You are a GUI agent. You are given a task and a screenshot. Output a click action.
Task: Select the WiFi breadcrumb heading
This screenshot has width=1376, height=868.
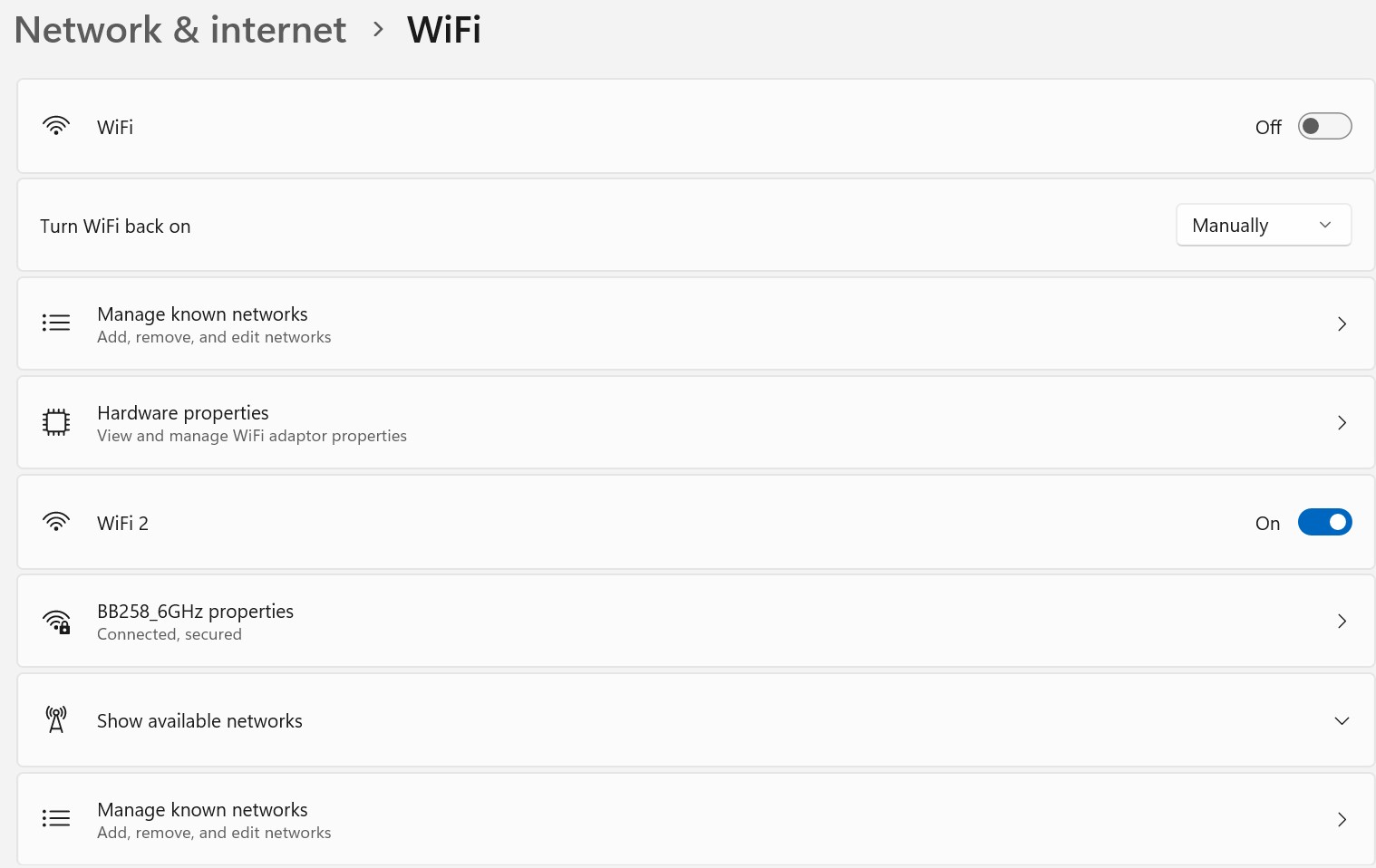tap(443, 29)
